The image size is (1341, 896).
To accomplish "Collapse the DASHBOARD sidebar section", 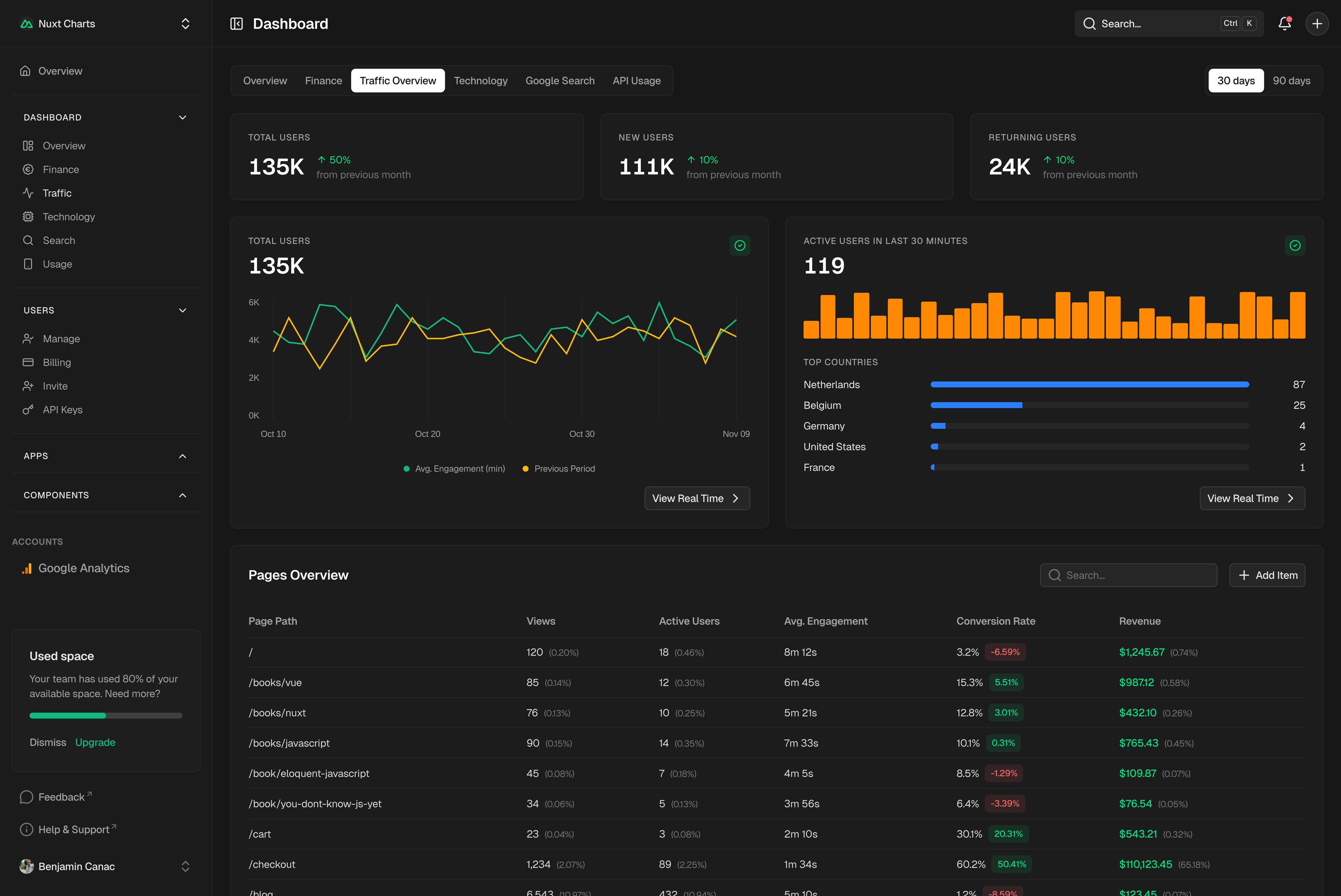I will [182, 117].
